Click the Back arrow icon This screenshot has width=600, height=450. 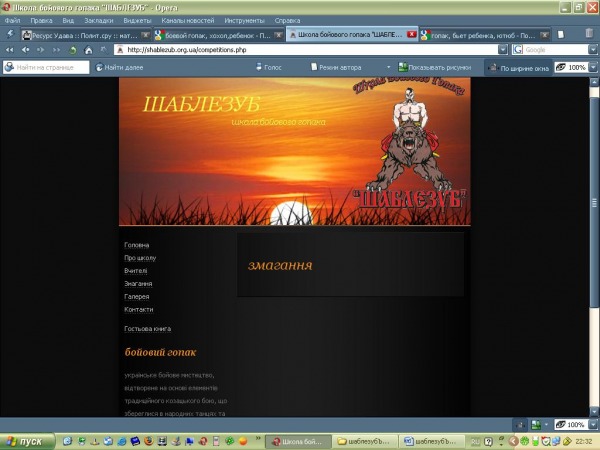(25, 49)
